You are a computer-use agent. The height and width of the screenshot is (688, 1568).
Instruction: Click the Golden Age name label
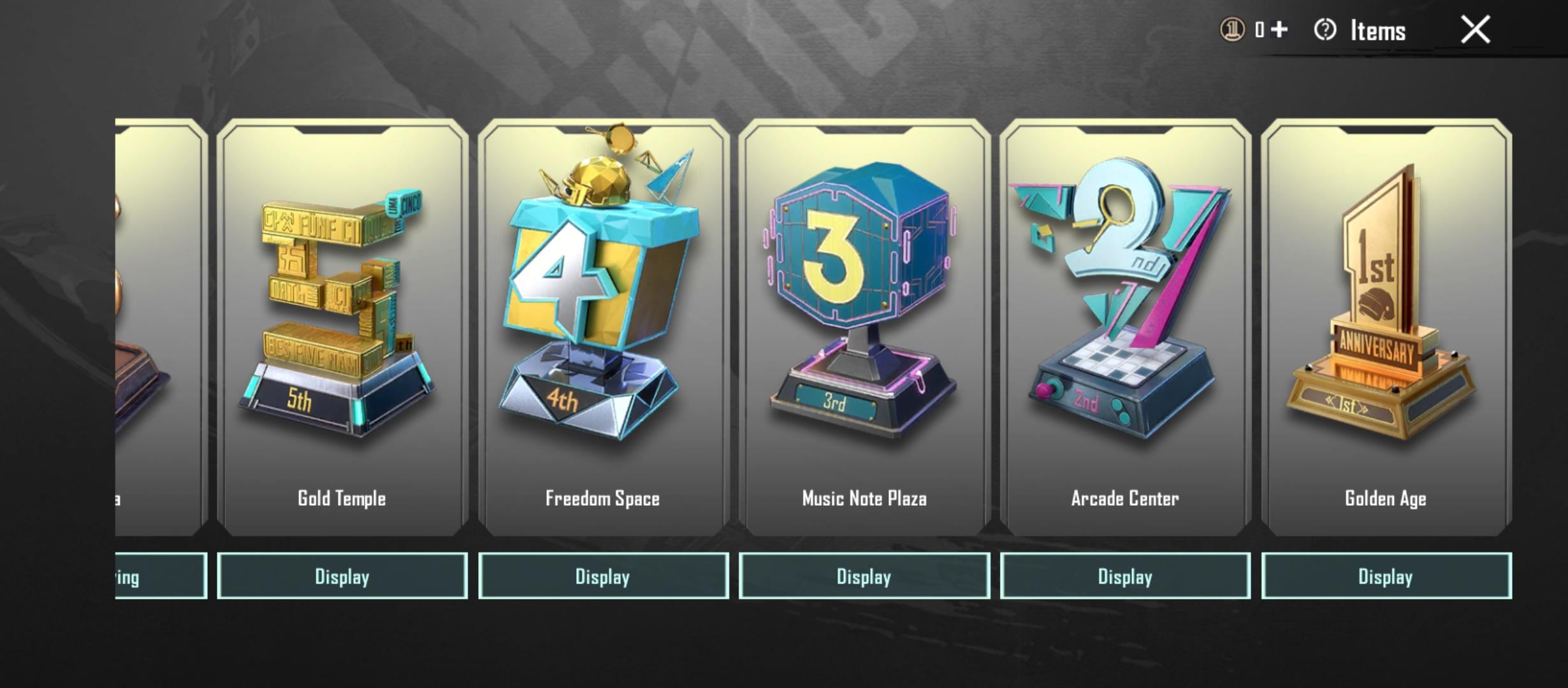click(1386, 499)
